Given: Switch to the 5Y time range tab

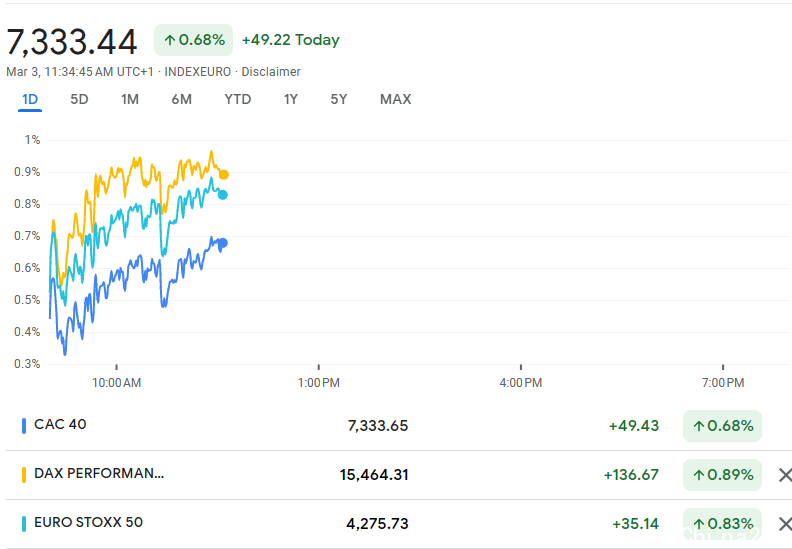Looking at the screenshot, I should [x=339, y=99].
